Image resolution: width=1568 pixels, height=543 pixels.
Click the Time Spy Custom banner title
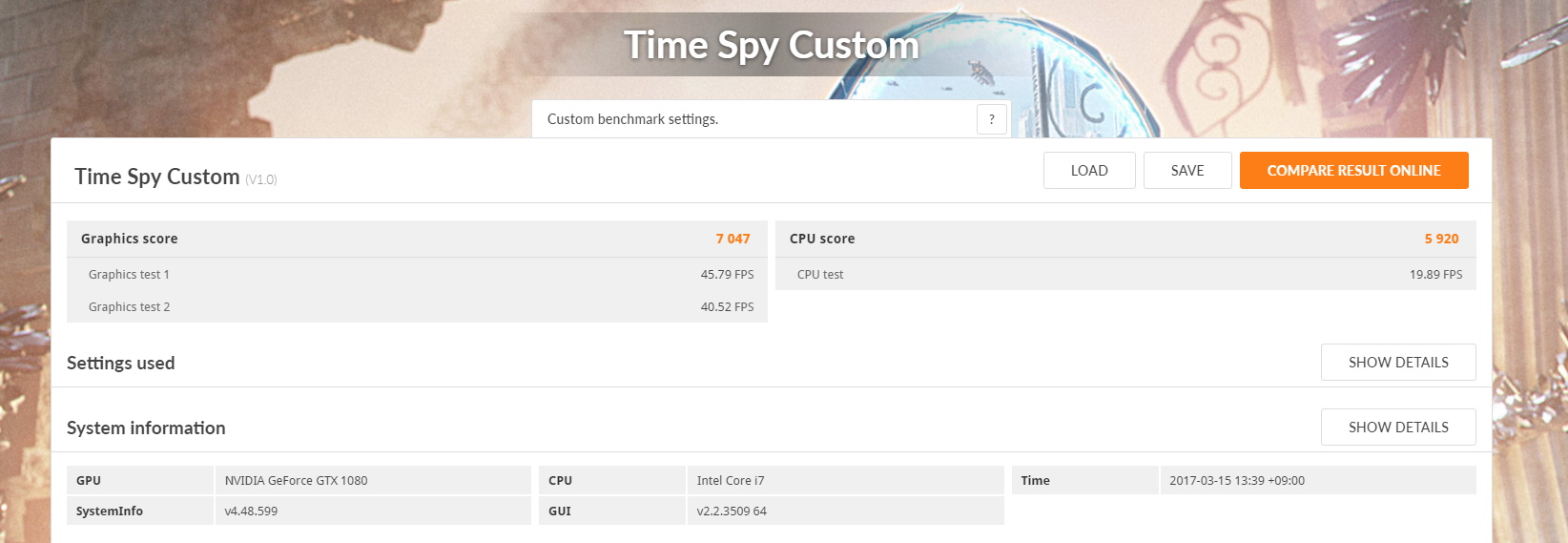772,45
